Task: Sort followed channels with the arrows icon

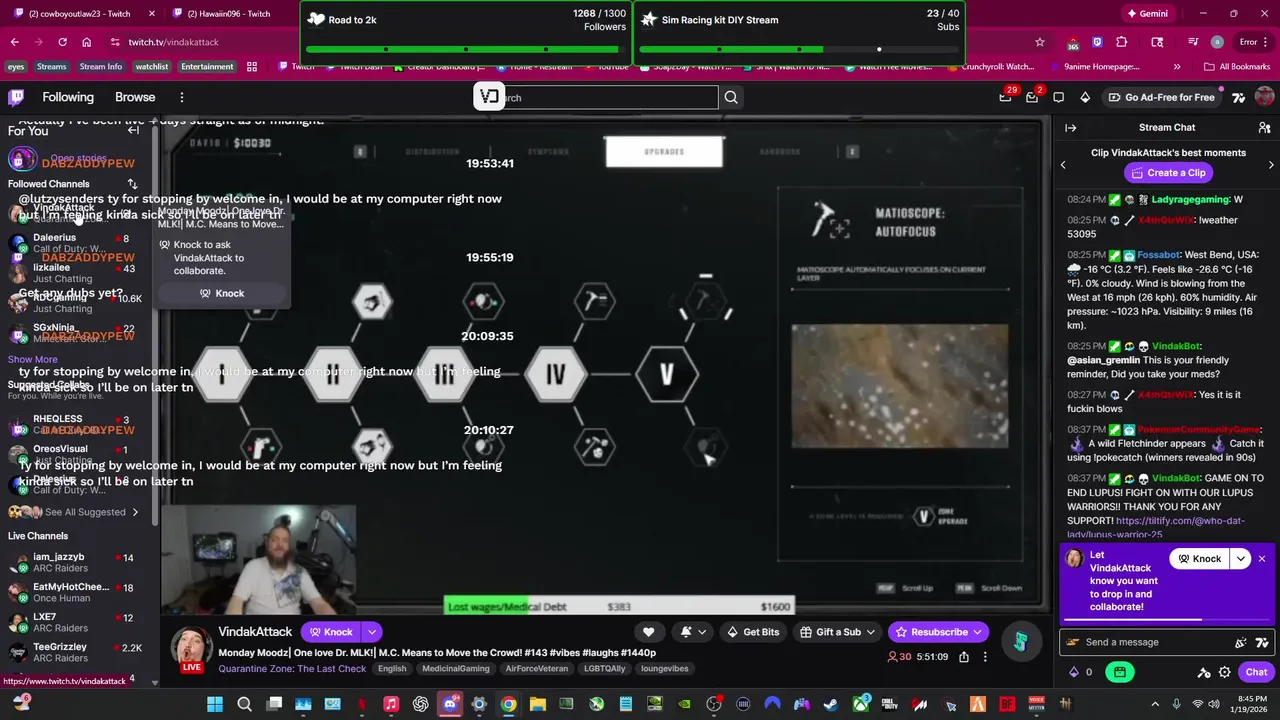Action: [132, 184]
